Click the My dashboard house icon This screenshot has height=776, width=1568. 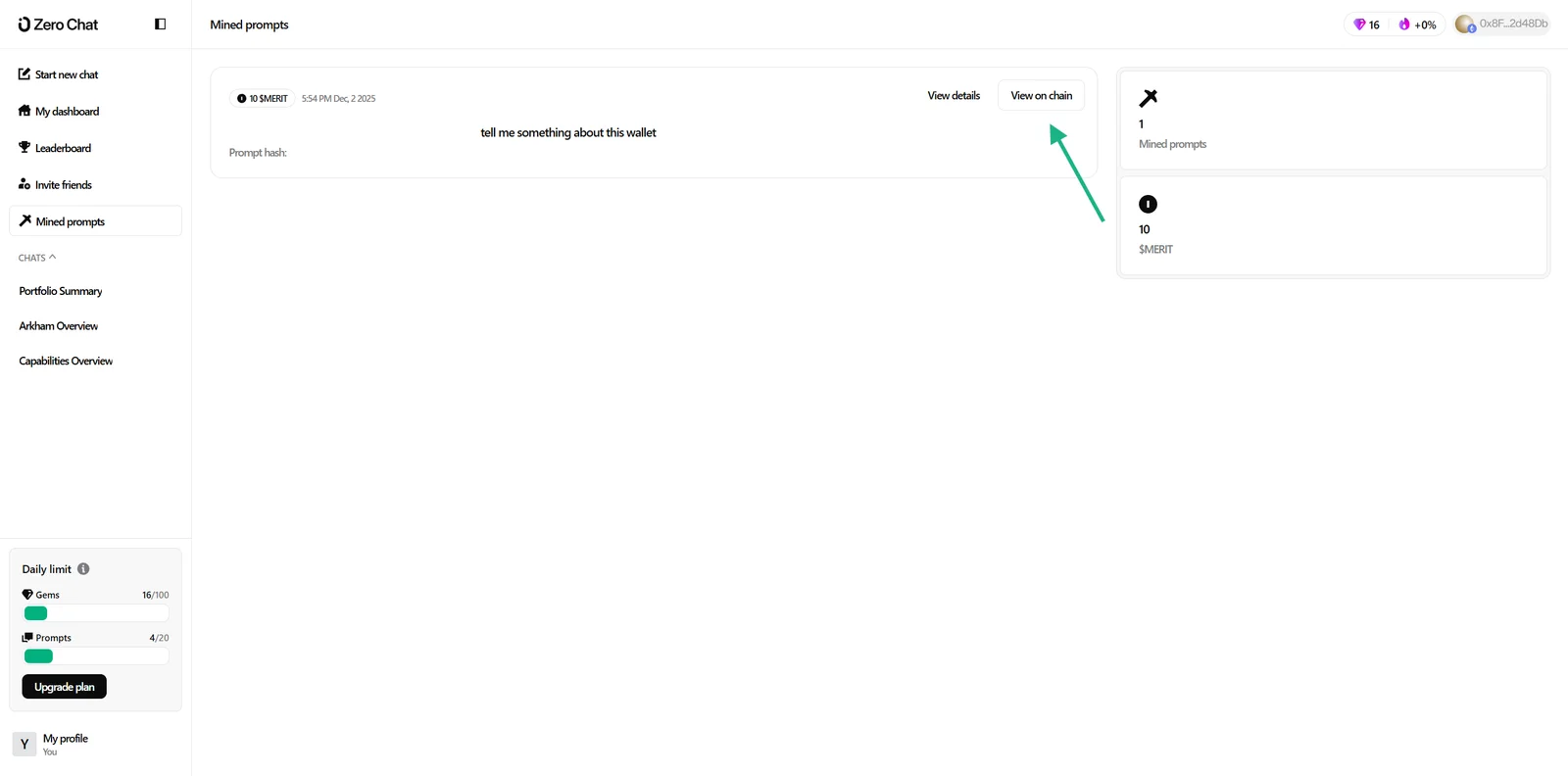24,111
